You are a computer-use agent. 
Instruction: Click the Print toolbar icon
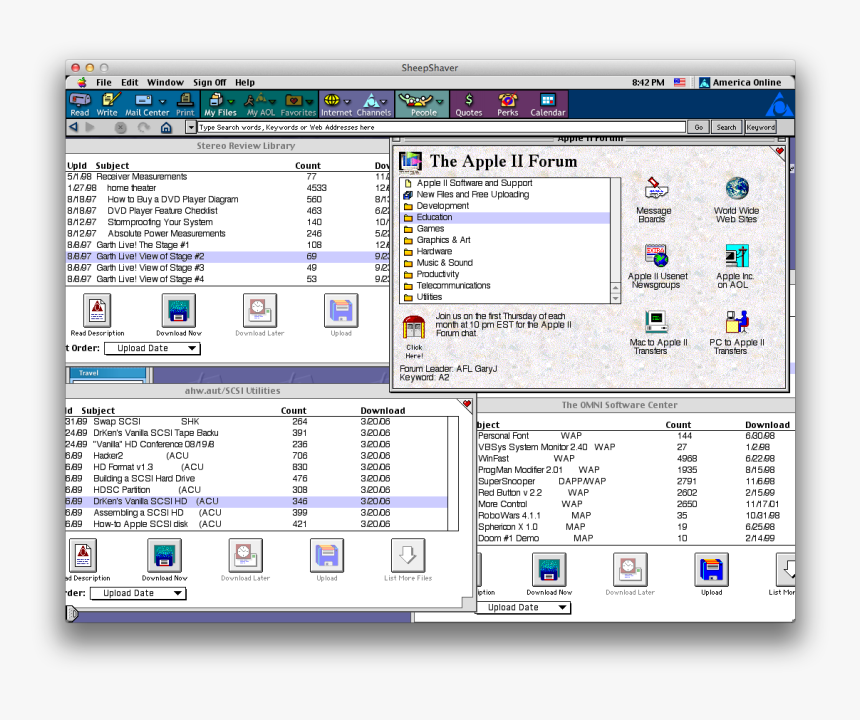[185, 104]
